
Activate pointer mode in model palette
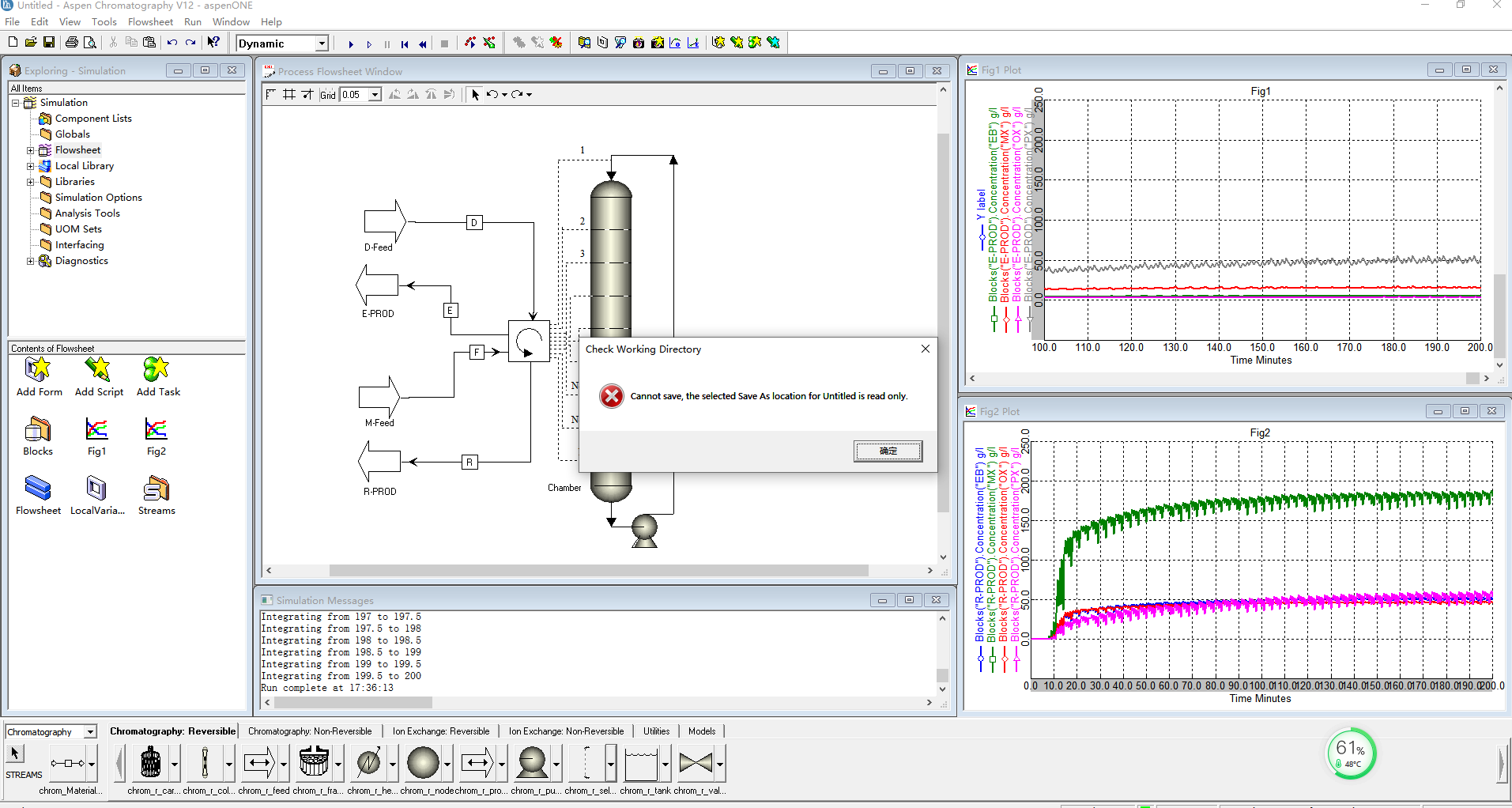[15, 753]
